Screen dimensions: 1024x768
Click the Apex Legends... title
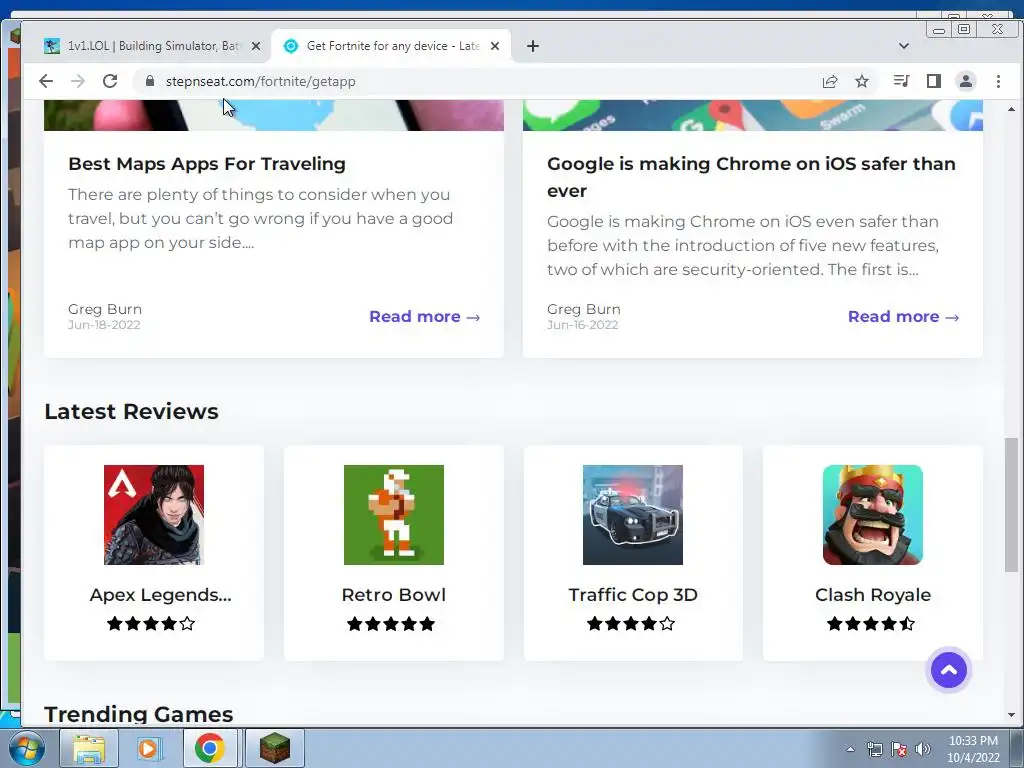click(161, 594)
